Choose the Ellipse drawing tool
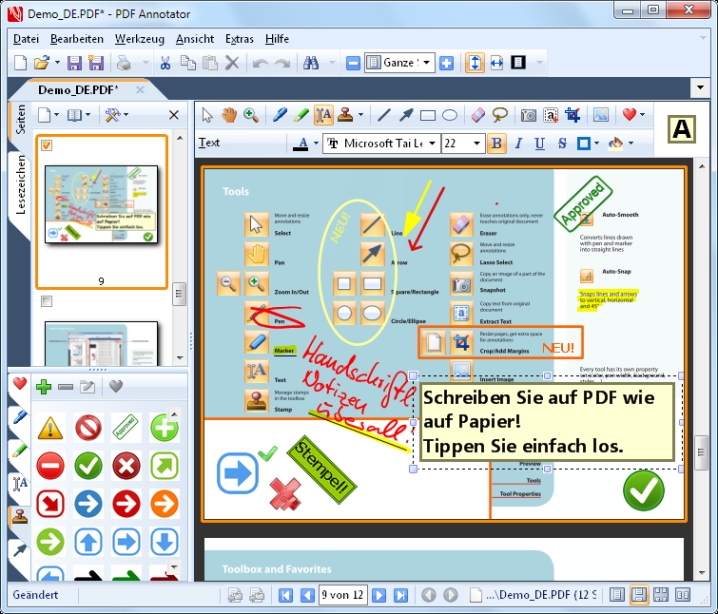Viewport: 718px width, 614px height. pyautogui.click(x=450, y=115)
